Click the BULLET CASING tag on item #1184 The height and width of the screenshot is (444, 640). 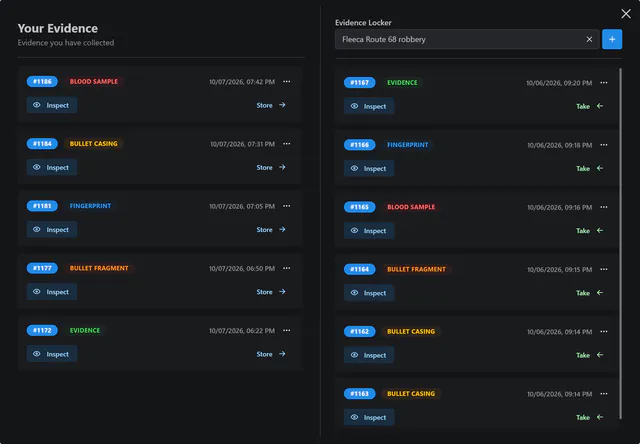[93, 144]
